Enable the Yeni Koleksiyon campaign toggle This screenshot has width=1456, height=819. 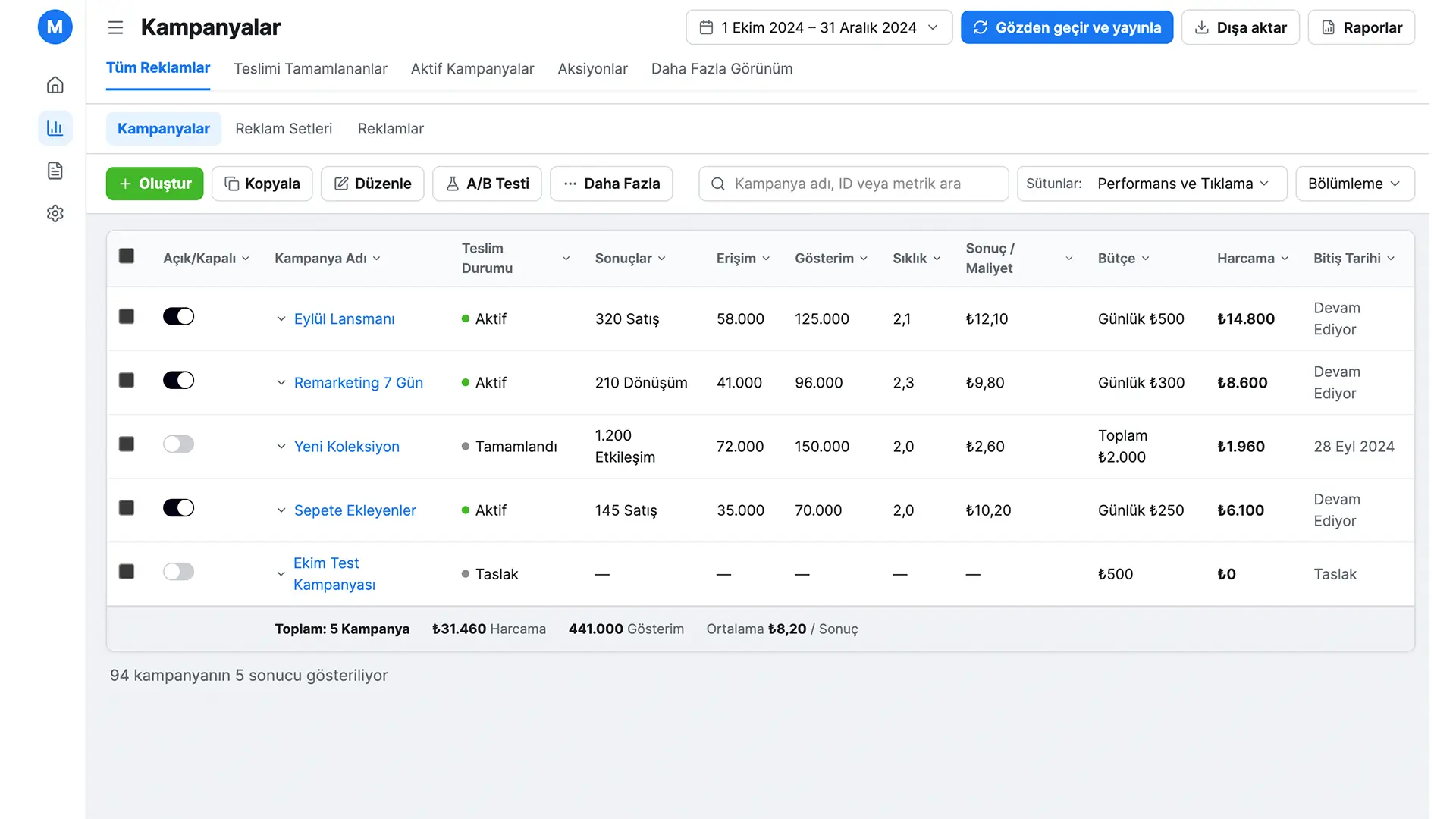pos(178,444)
